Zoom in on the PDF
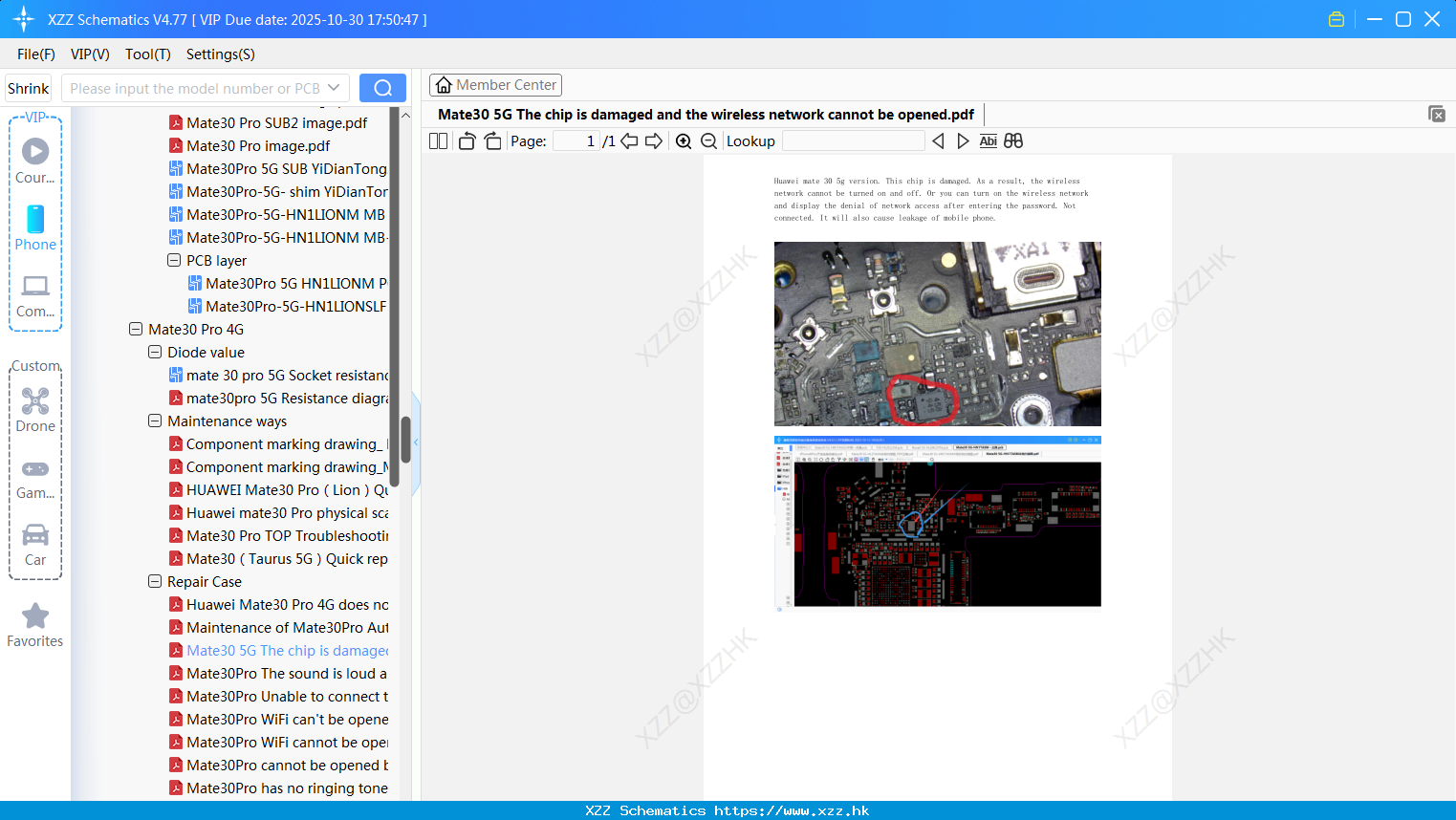This screenshot has width=1456, height=820. click(x=684, y=141)
